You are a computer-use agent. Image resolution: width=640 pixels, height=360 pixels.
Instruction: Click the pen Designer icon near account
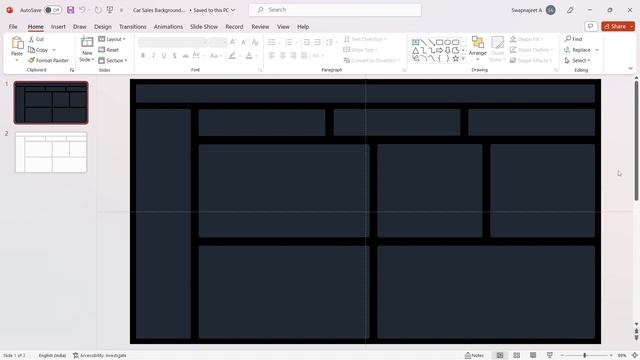[x=570, y=10]
